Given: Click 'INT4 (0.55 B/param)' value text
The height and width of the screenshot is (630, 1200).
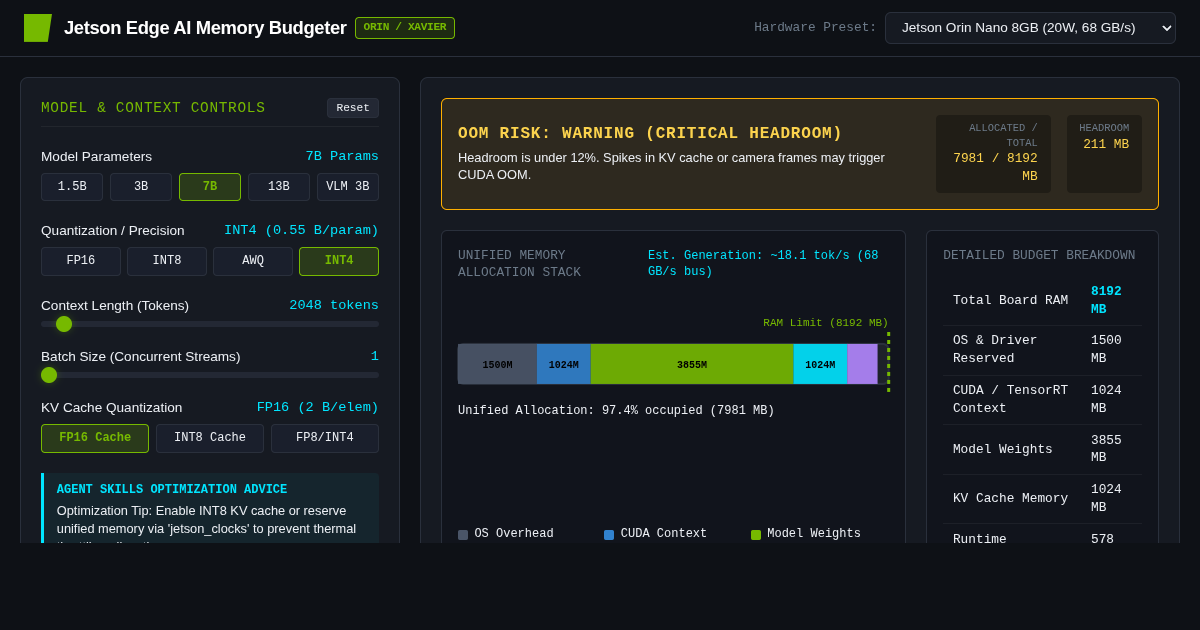Looking at the screenshot, I should tap(301, 230).
